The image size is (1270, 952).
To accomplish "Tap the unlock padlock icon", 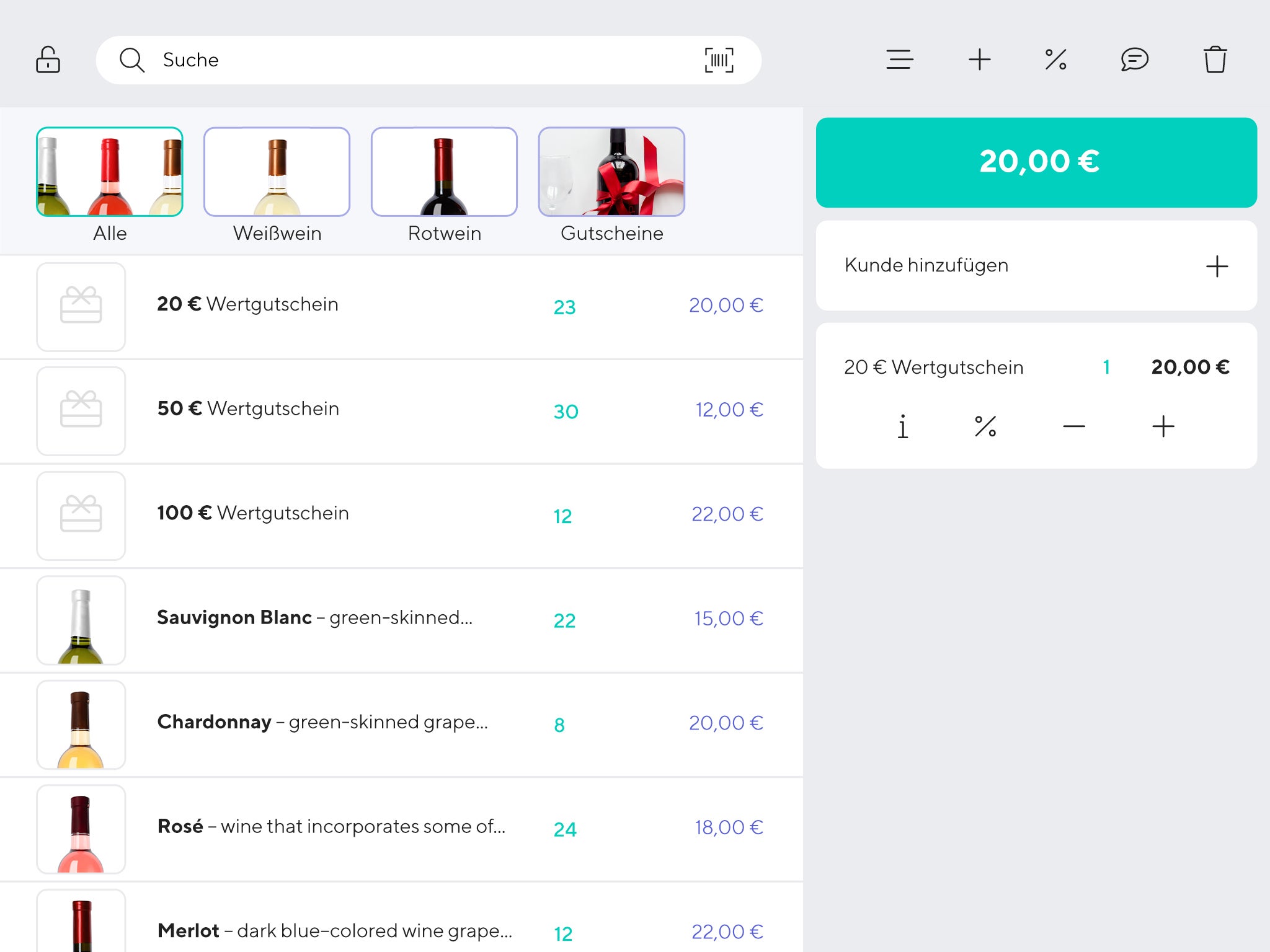I will click(48, 60).
